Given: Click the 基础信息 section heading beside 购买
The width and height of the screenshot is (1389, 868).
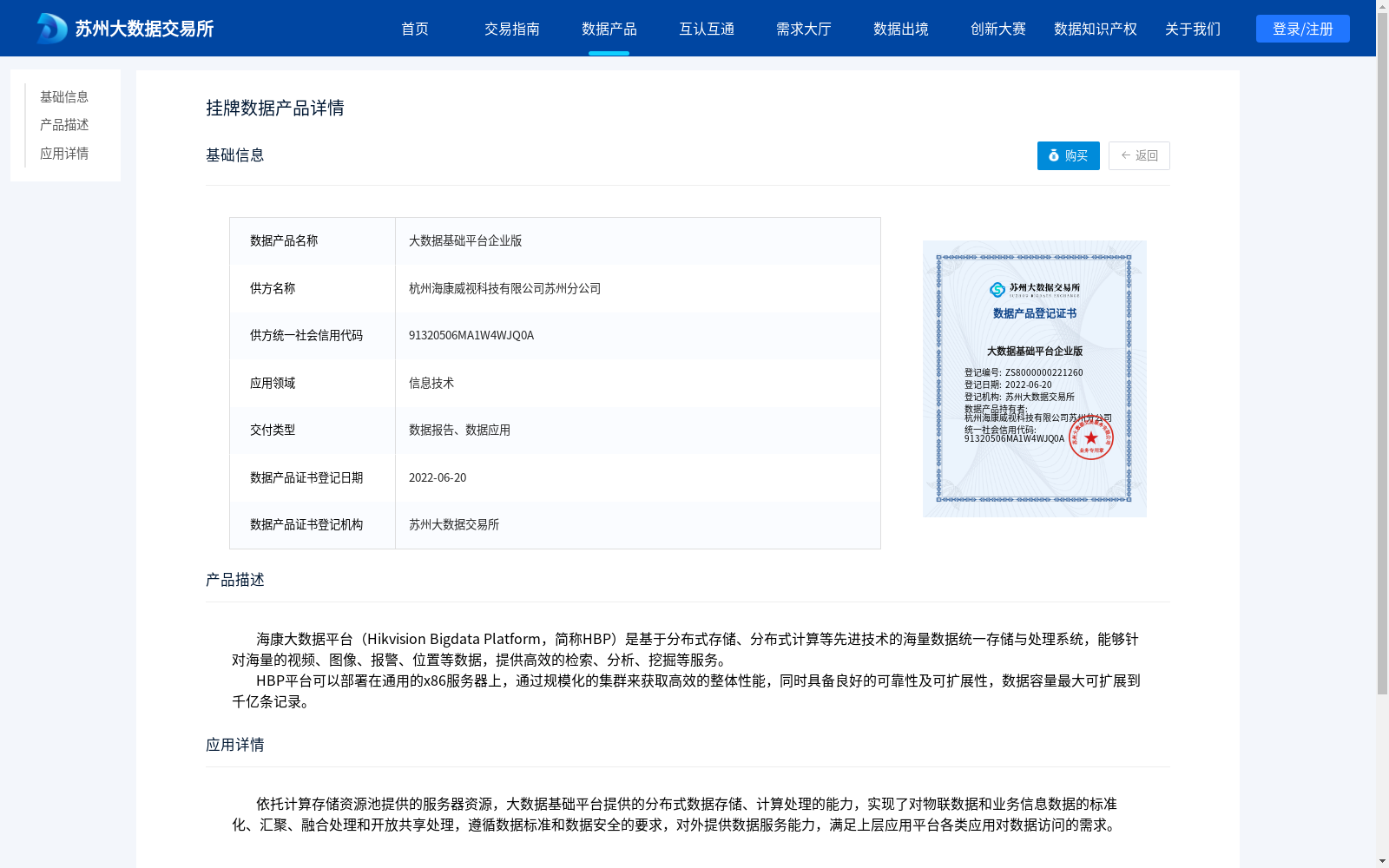Looking at the screenshot, I should pyautogui.click(x=235, y=155).
